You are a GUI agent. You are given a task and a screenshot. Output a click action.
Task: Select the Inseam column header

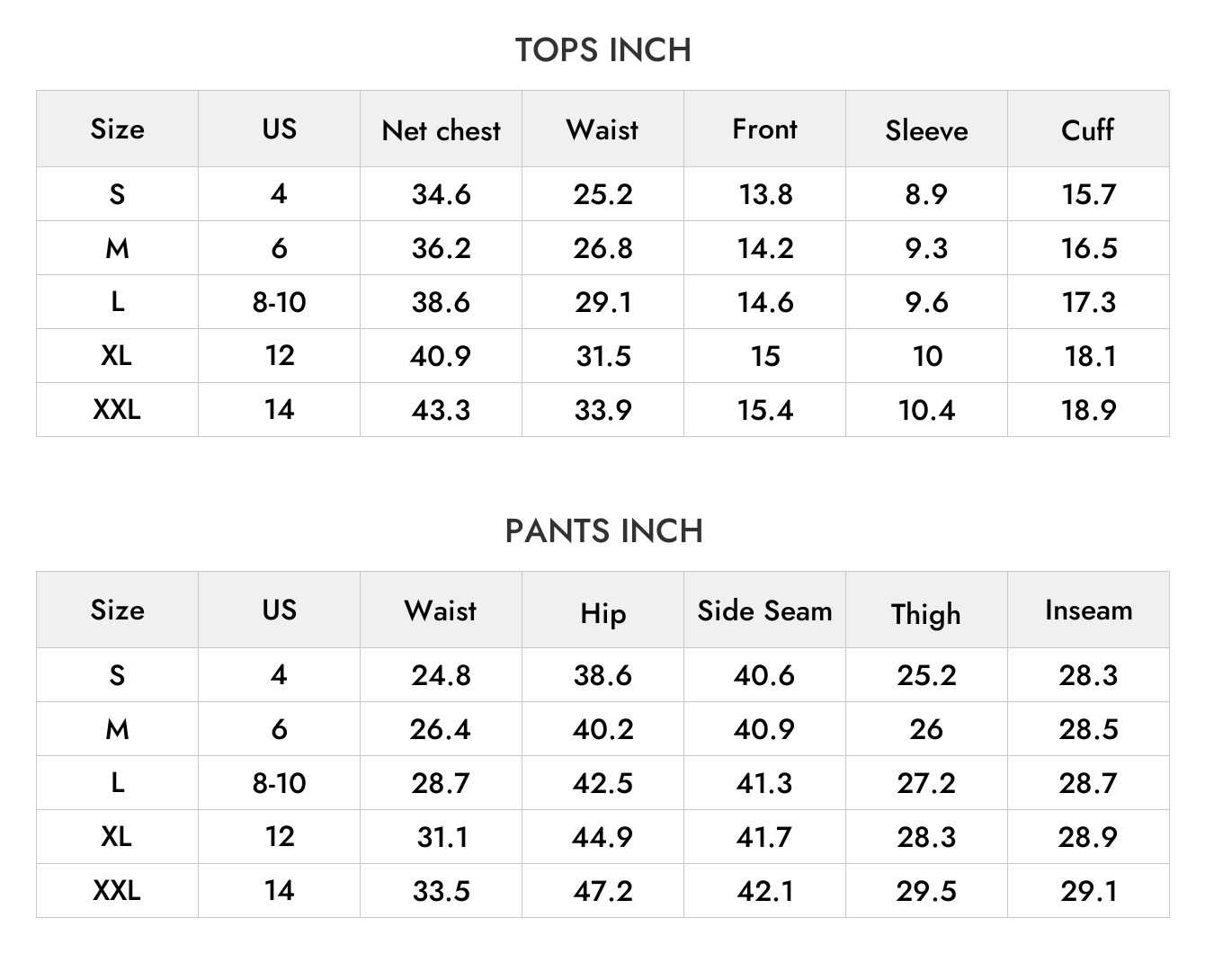[1088, 610]
